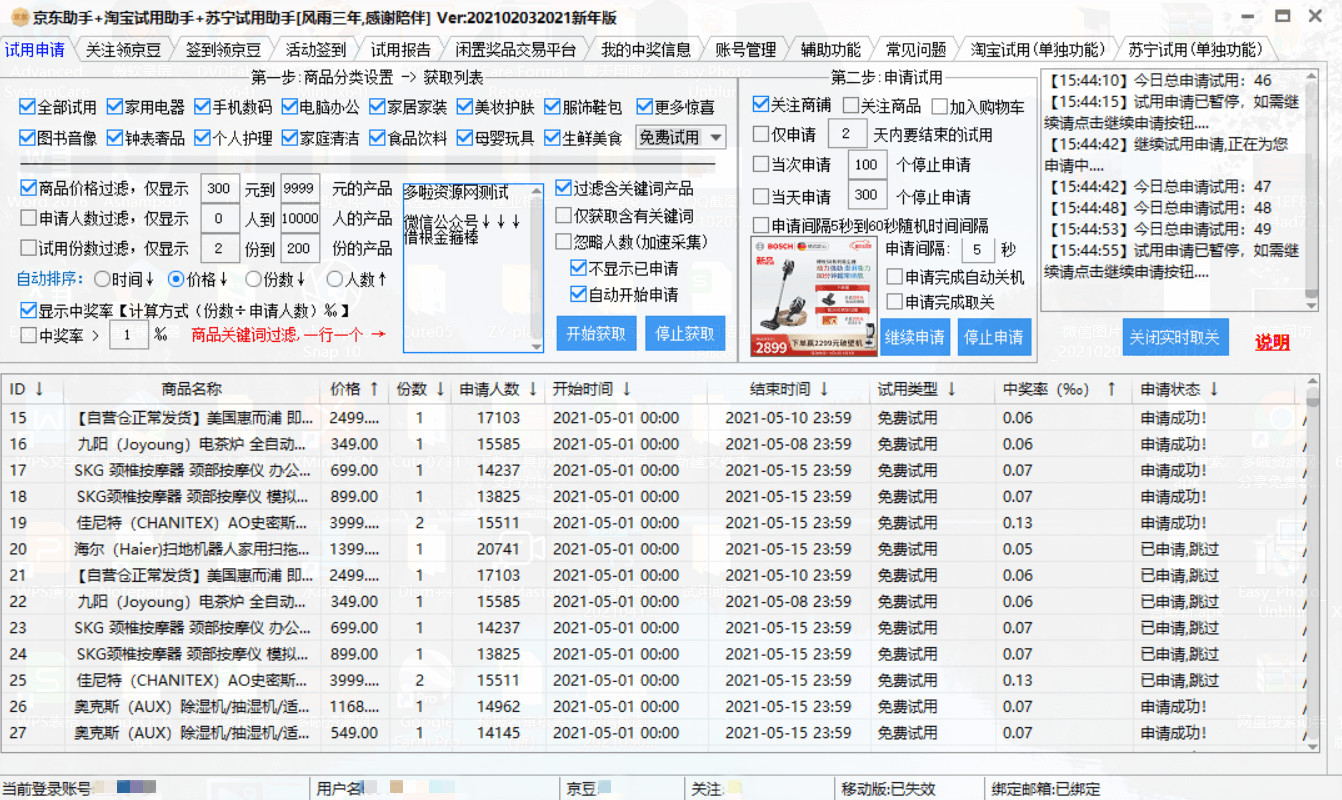Enable 申请人数过滤 checkbox

point(29,219)
